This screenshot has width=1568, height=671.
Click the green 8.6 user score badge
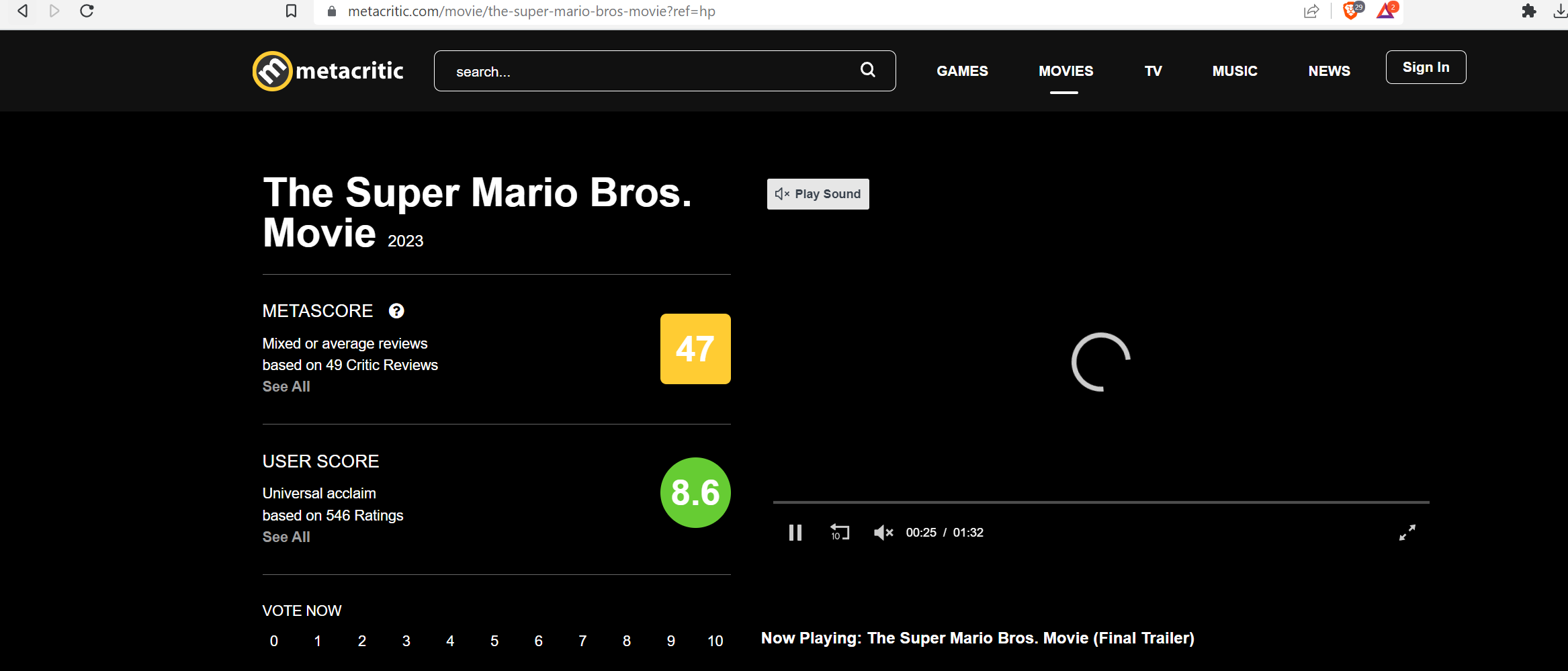tap(695, 492)
